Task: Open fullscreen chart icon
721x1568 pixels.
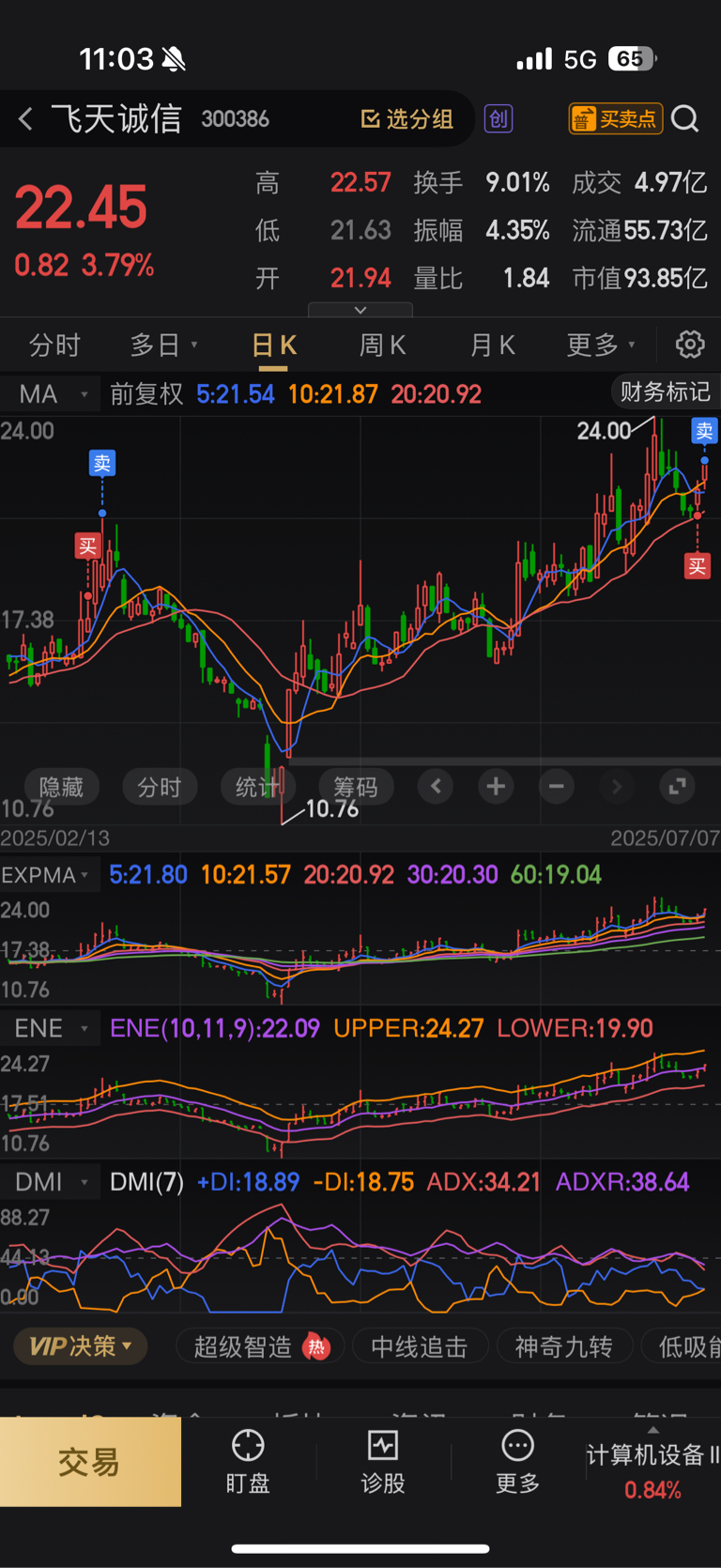Action: 676,787
